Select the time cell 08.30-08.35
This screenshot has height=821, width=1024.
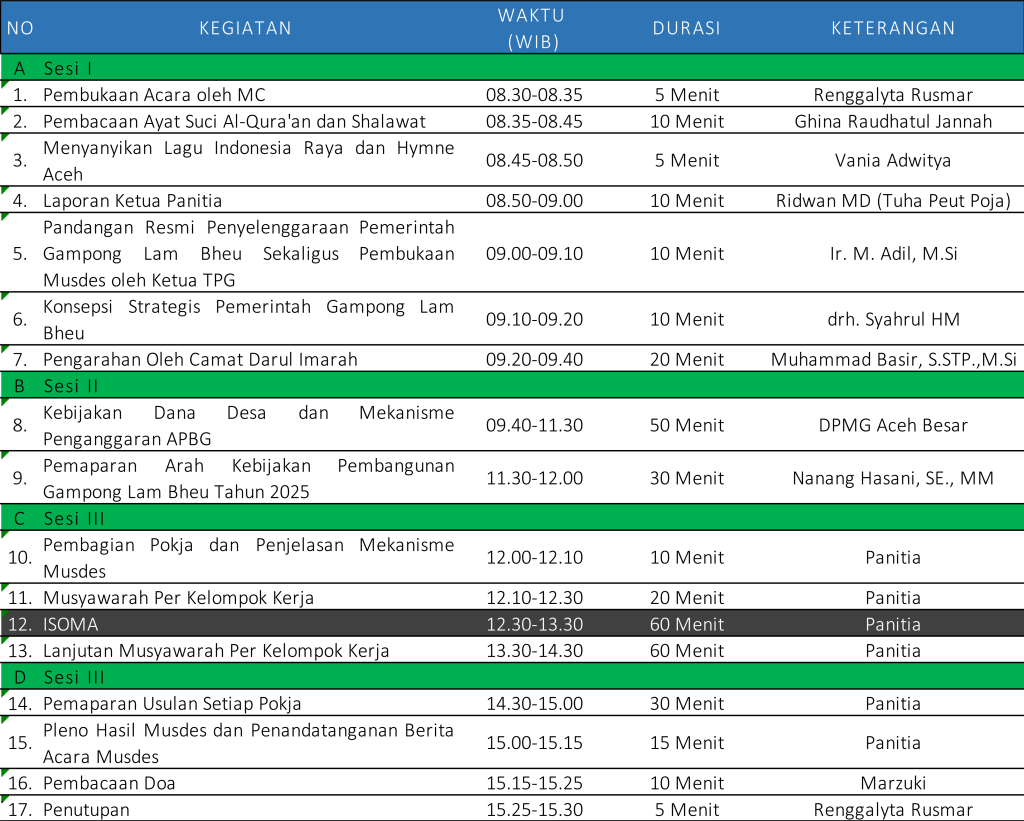[x=534, y=95]
